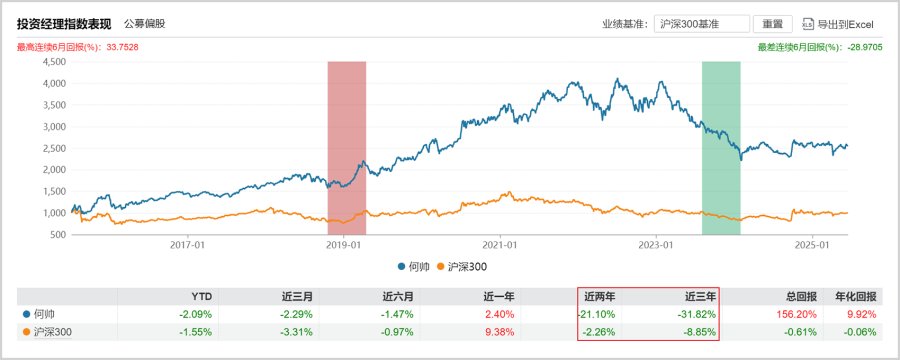Select the 公募偏股 tab label
900x360 pixels.
[x=145, y=24]
